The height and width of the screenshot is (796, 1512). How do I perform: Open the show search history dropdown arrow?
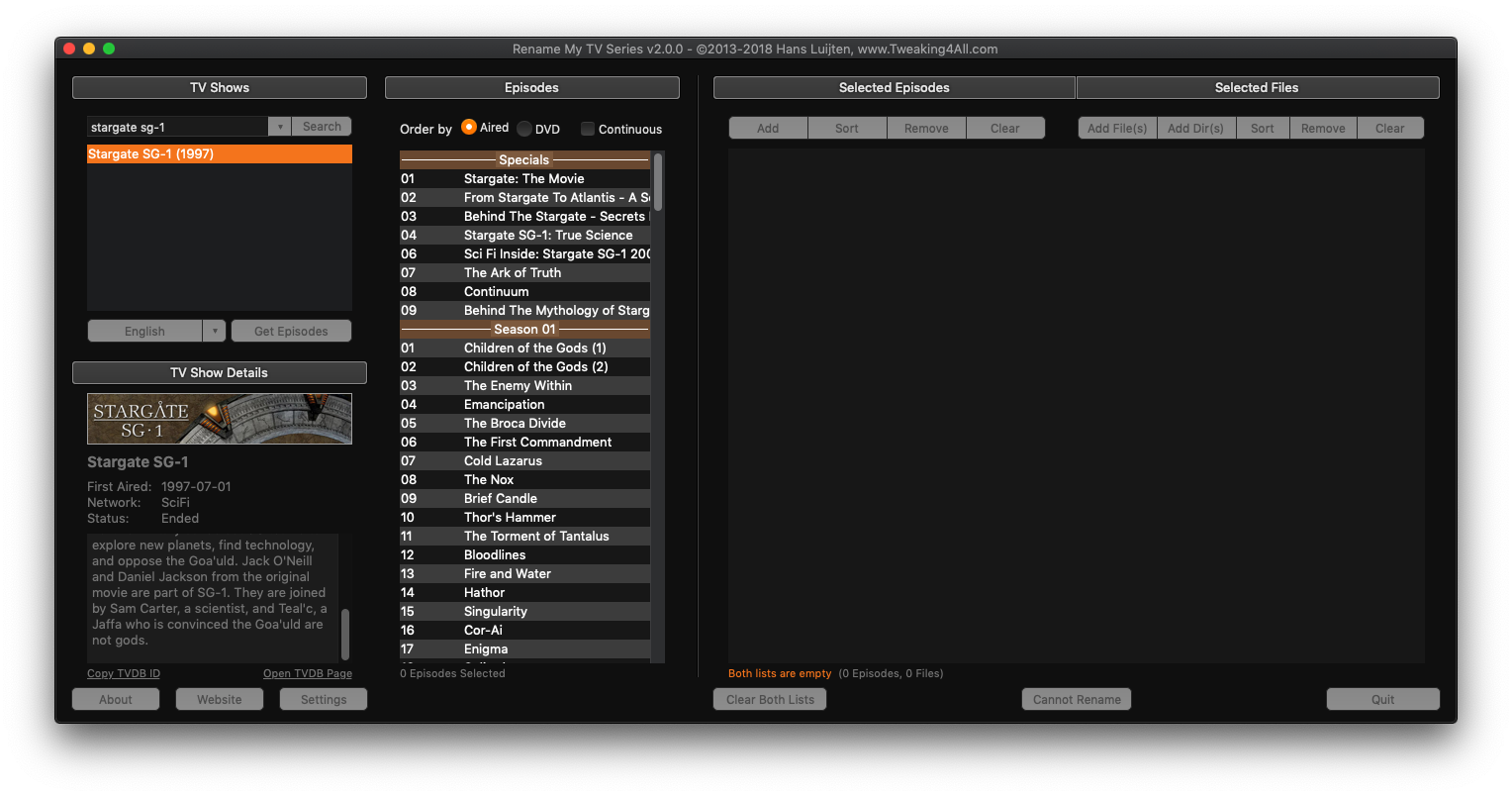(x=279, y=127)
